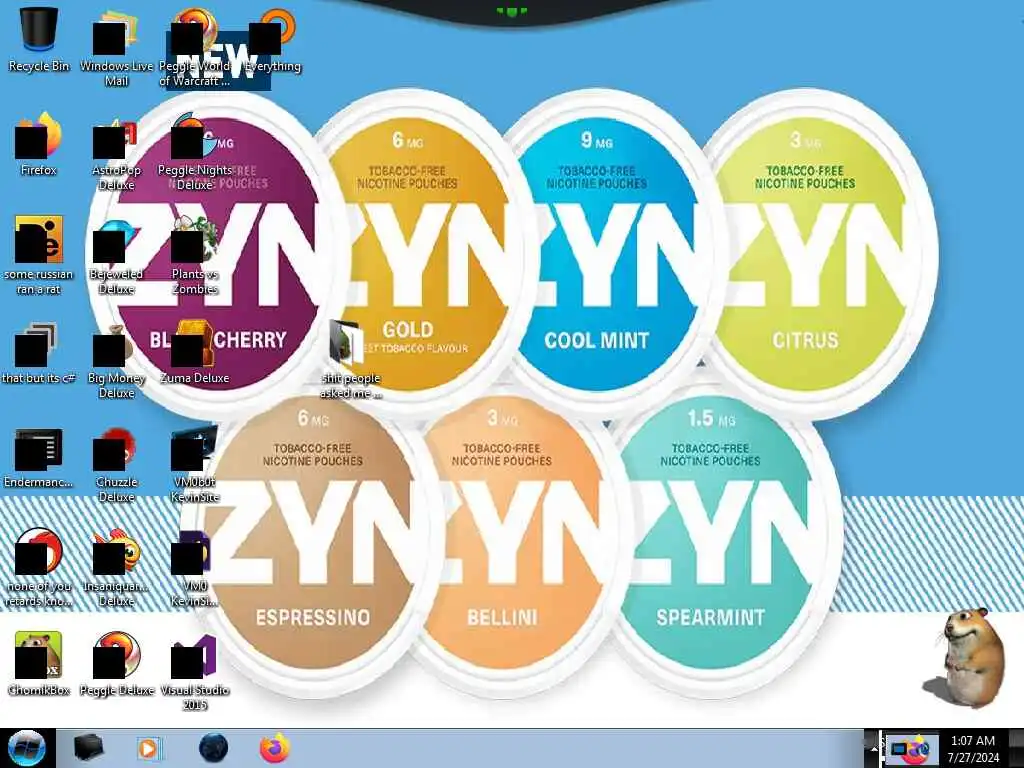Screen dimensions: 1024x768
Task: Open Visual Studio 2015
Action: pos(195,671)
